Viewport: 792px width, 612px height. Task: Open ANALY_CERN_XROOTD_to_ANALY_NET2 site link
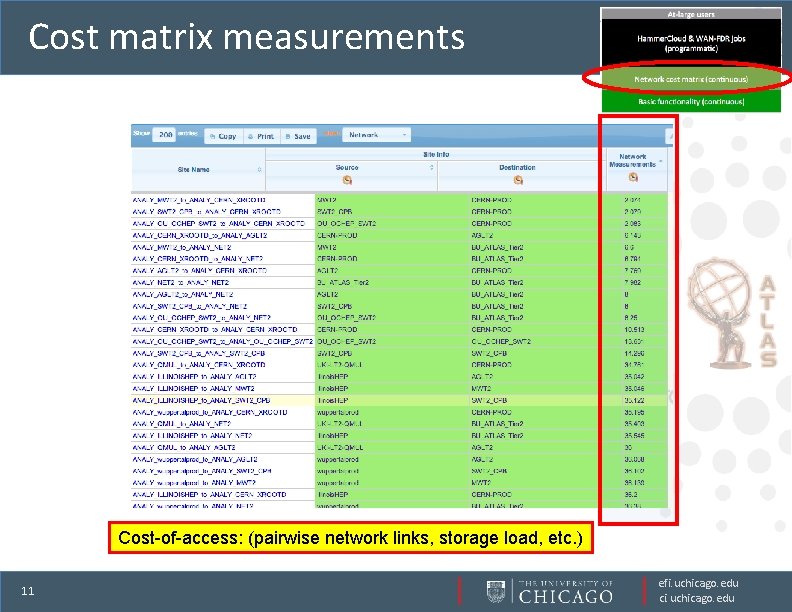coord(200,259)
